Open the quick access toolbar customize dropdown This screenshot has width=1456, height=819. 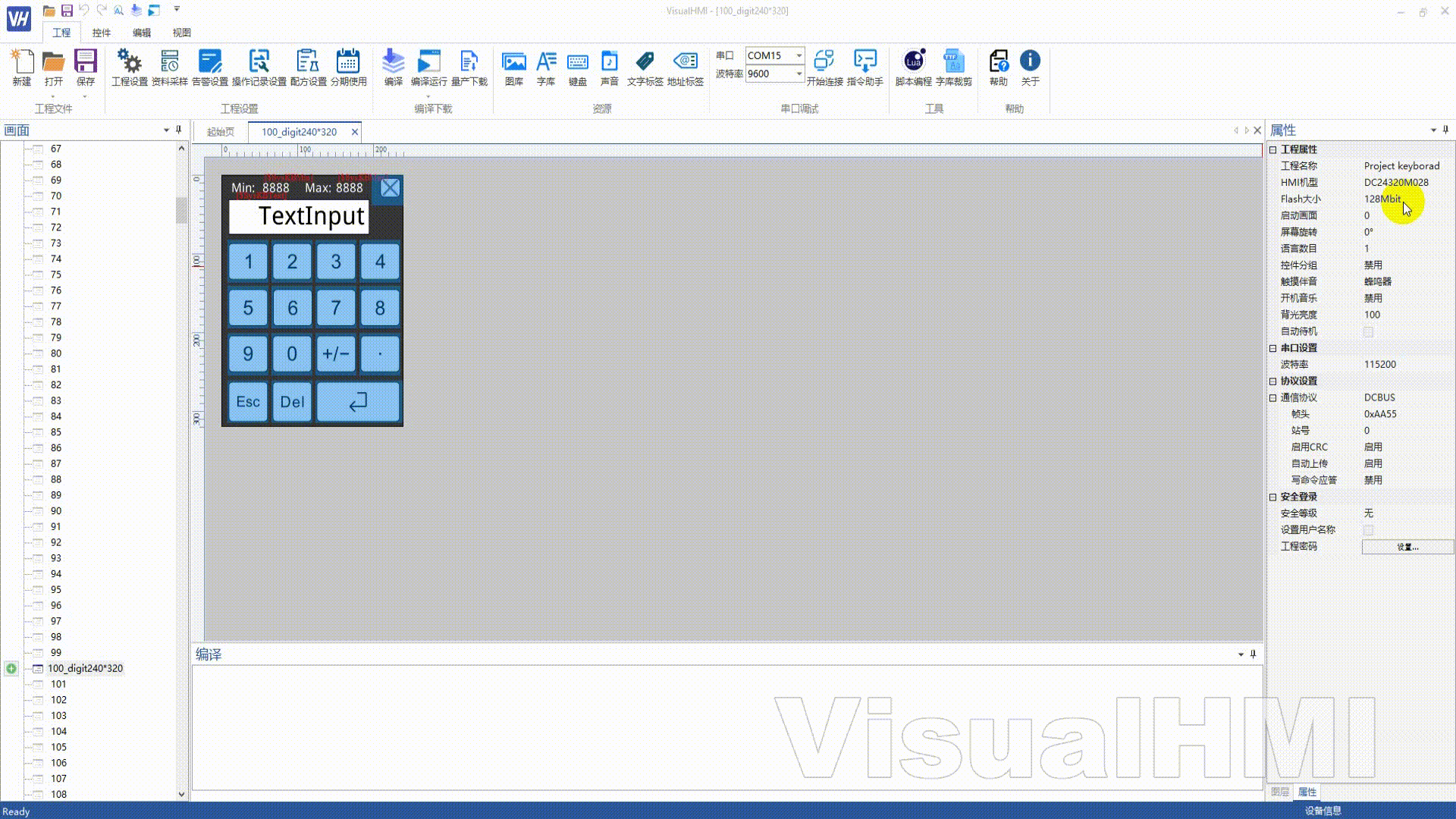[177, 10]
